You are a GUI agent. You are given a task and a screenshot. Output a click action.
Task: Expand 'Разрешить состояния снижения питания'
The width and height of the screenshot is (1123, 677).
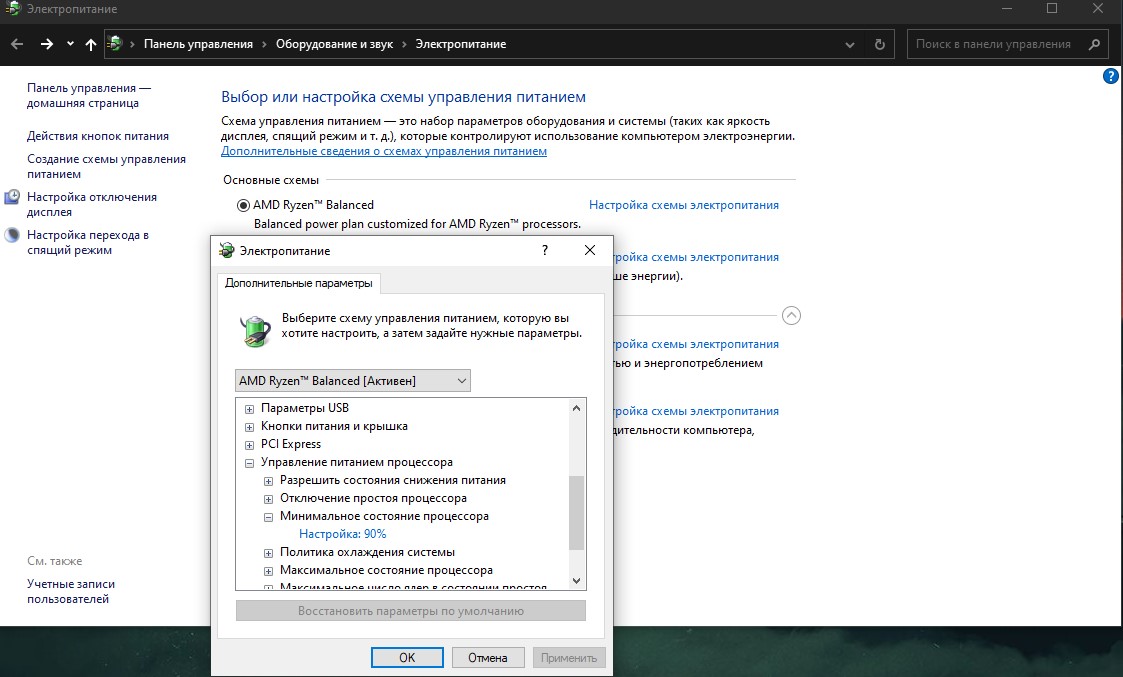[x=268, y=481]
